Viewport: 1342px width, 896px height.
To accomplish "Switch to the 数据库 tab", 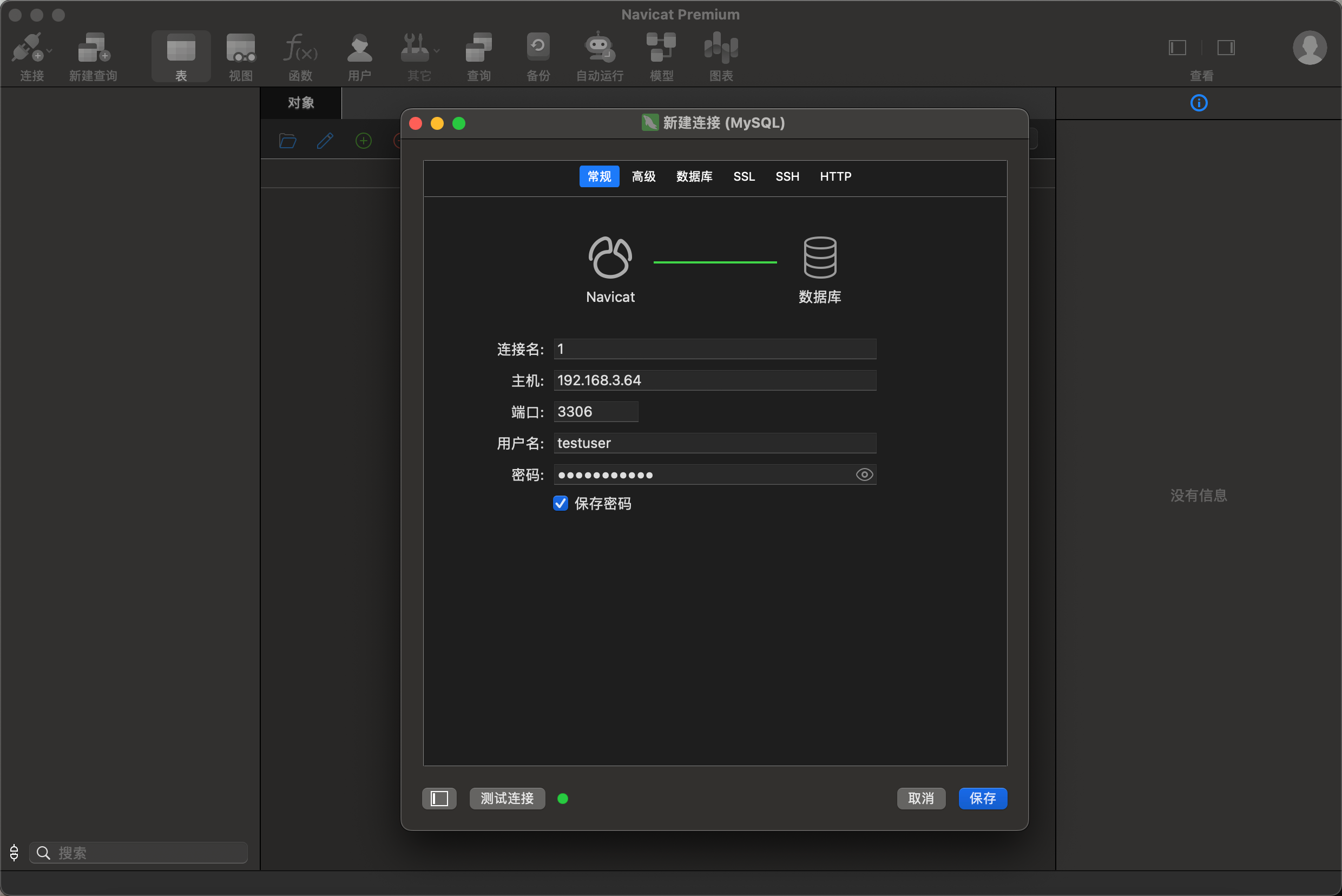I will coord(694,176).
